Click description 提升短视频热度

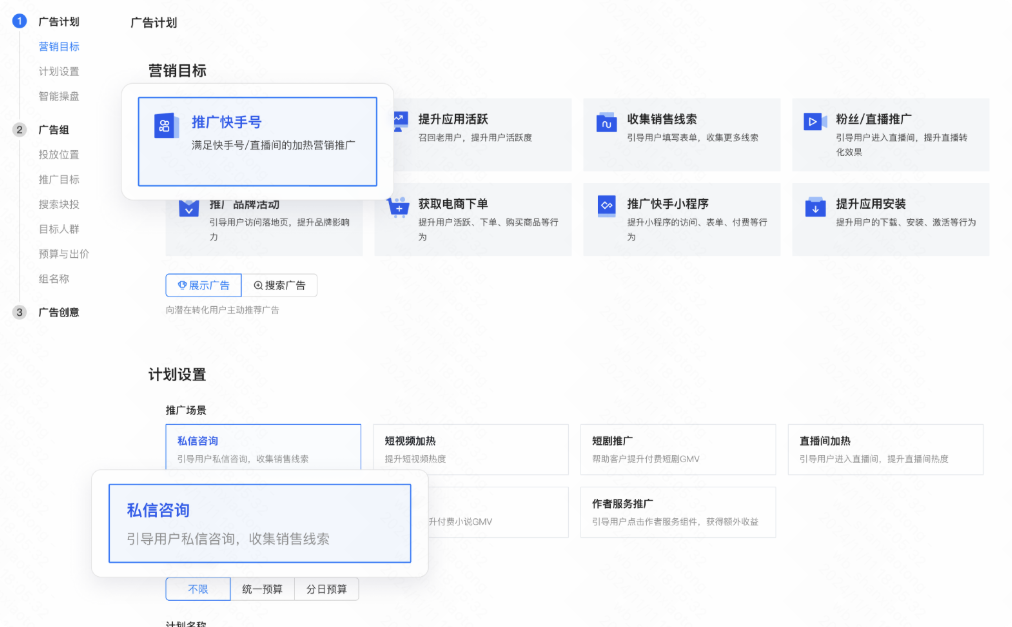pyautogui.click(x=416, y=459)
